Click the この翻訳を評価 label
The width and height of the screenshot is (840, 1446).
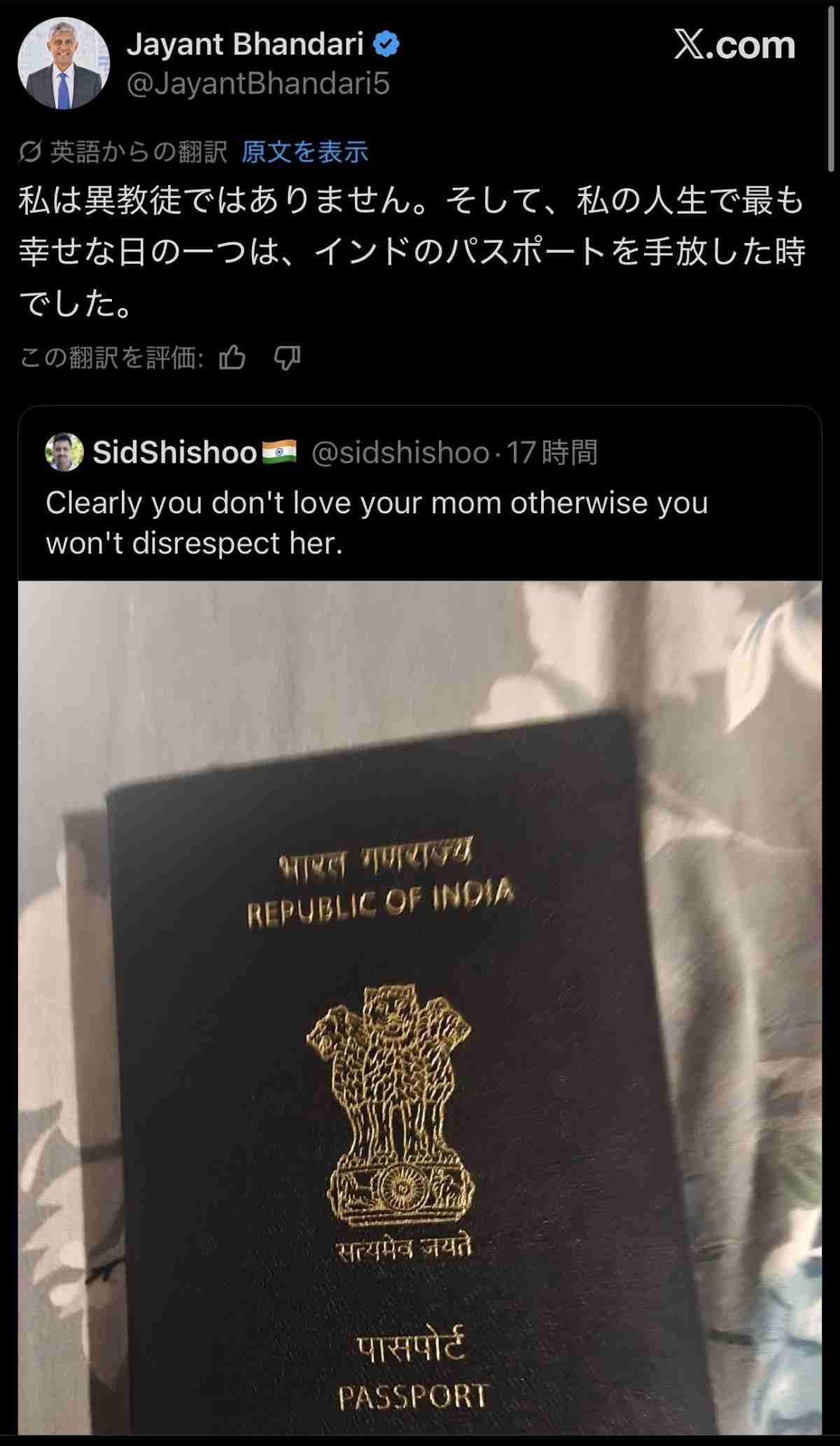click(x=111, y=358)
